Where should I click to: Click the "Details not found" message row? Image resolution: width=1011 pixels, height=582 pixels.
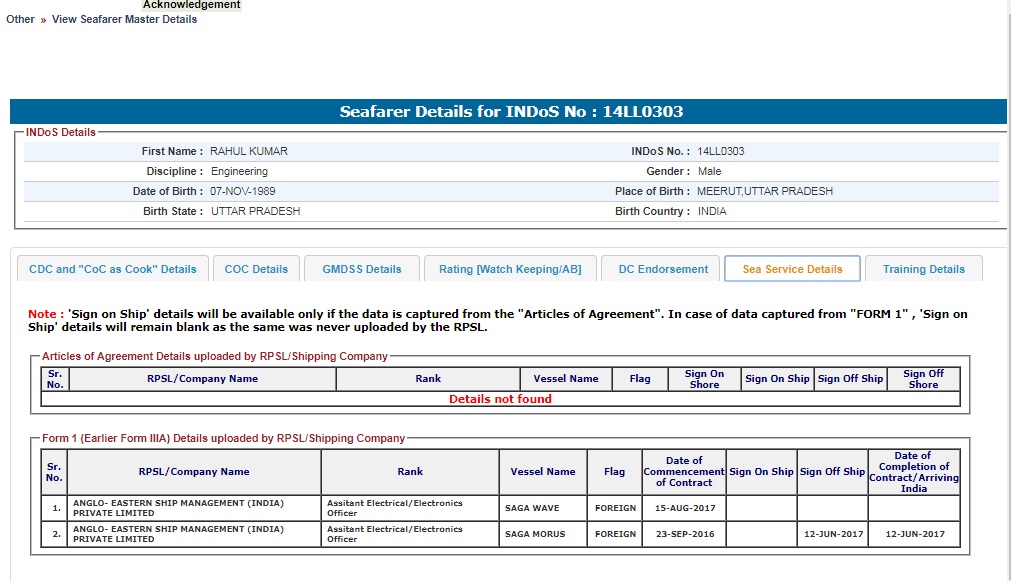coord(500,399)
